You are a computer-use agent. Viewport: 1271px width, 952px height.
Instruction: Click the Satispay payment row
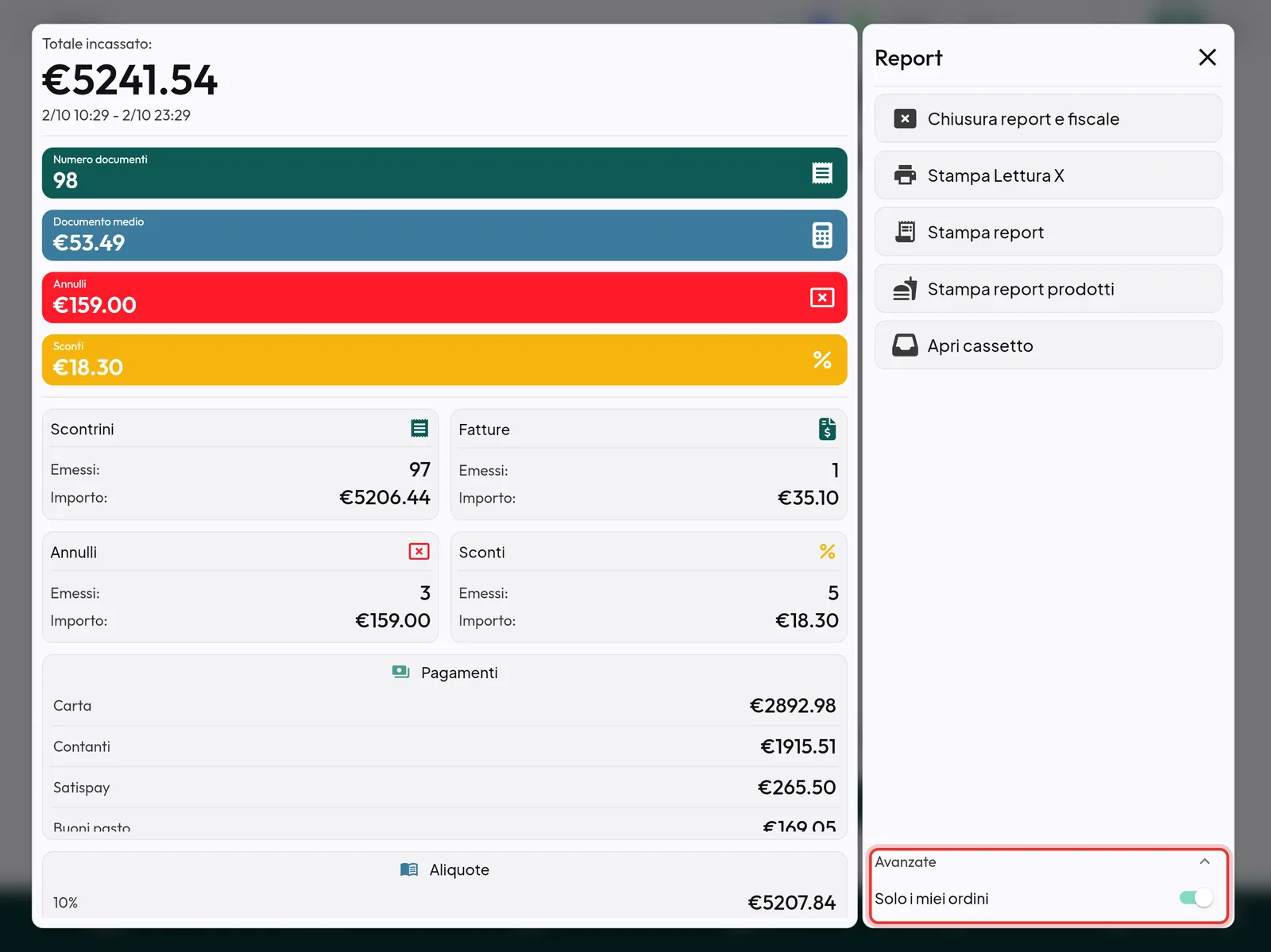click(444, 788)
